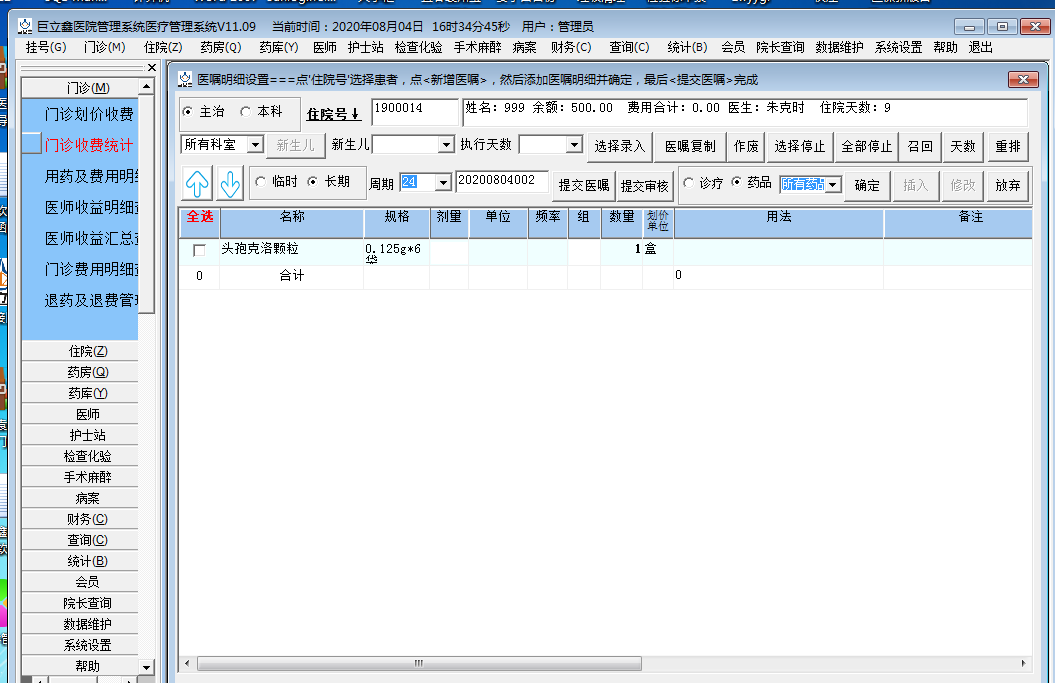Screen dimensions: 1055x683
Task: Check the box beside 头孢克洛颗粒
Action: [198, 252]
